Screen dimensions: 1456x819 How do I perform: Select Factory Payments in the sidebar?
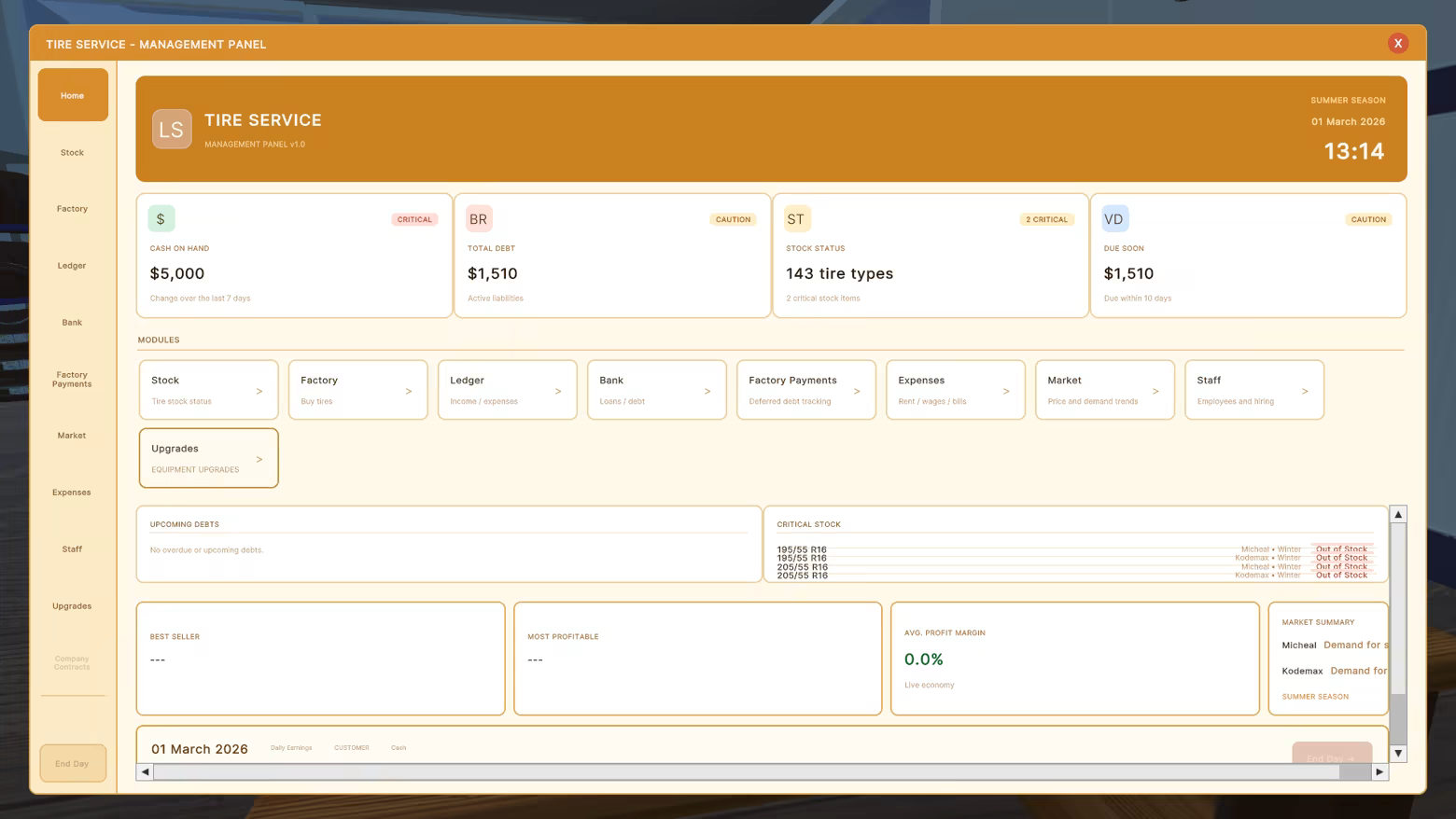click(73, 380)
